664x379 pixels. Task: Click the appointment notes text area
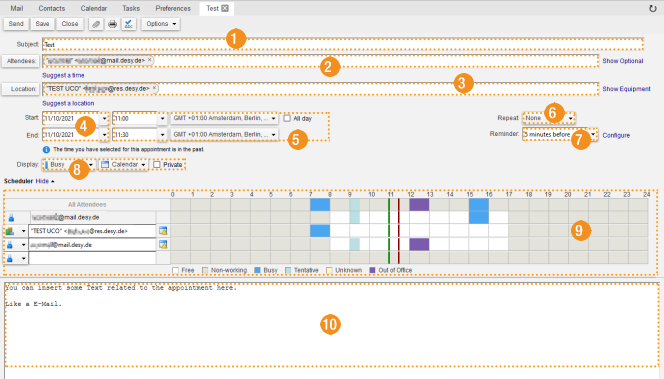click(x=332, y=324)
